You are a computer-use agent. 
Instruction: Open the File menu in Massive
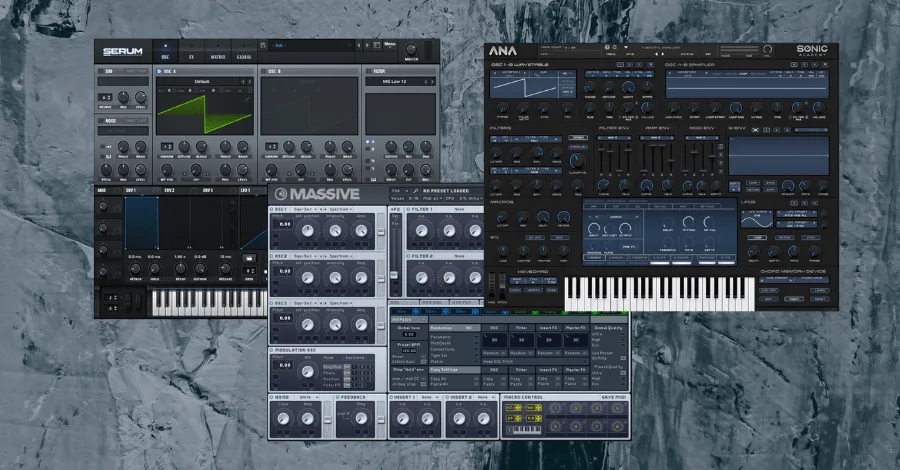(x=397, y=191)
